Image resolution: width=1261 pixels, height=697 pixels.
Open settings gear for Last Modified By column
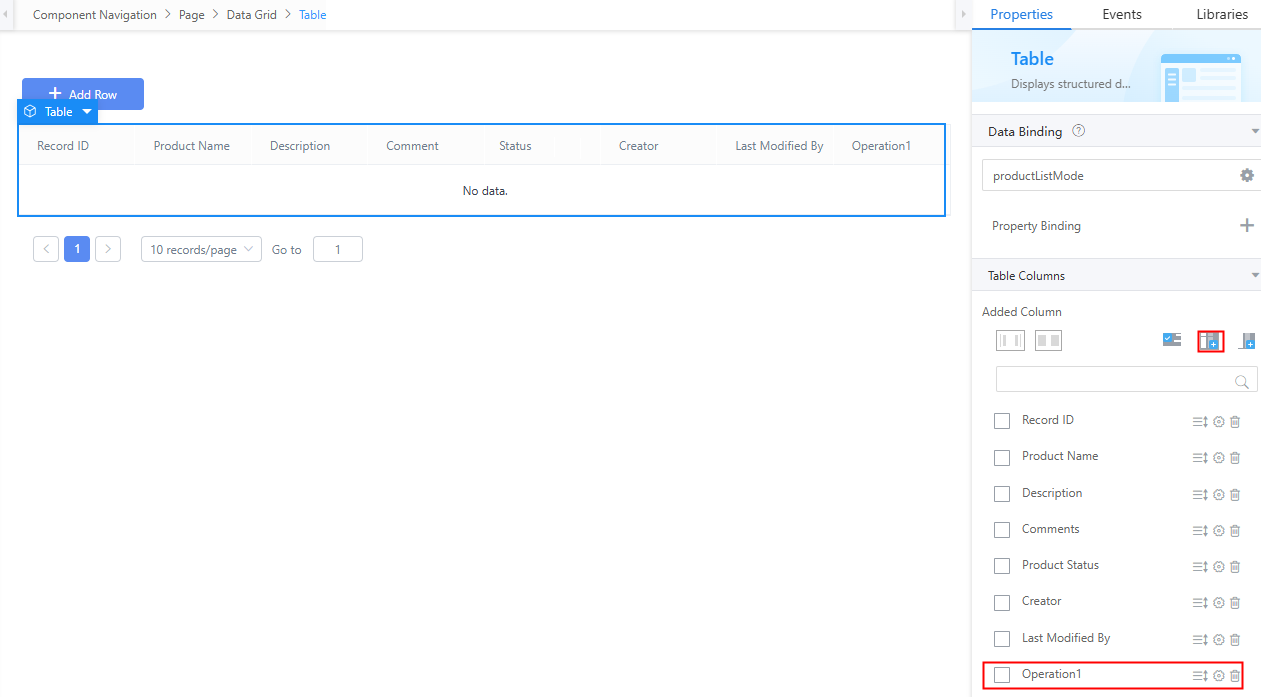pos(1219,640)
